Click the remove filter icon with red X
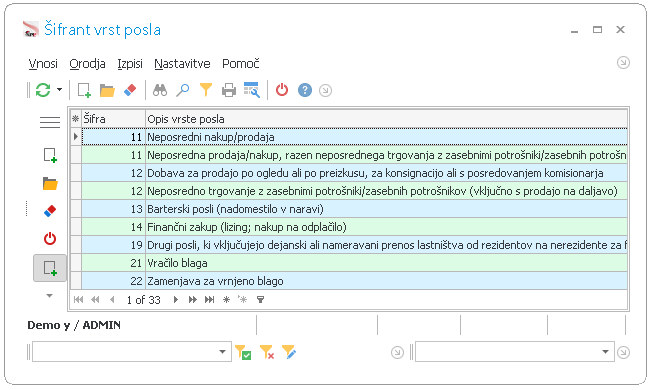 tap(267, 352)
